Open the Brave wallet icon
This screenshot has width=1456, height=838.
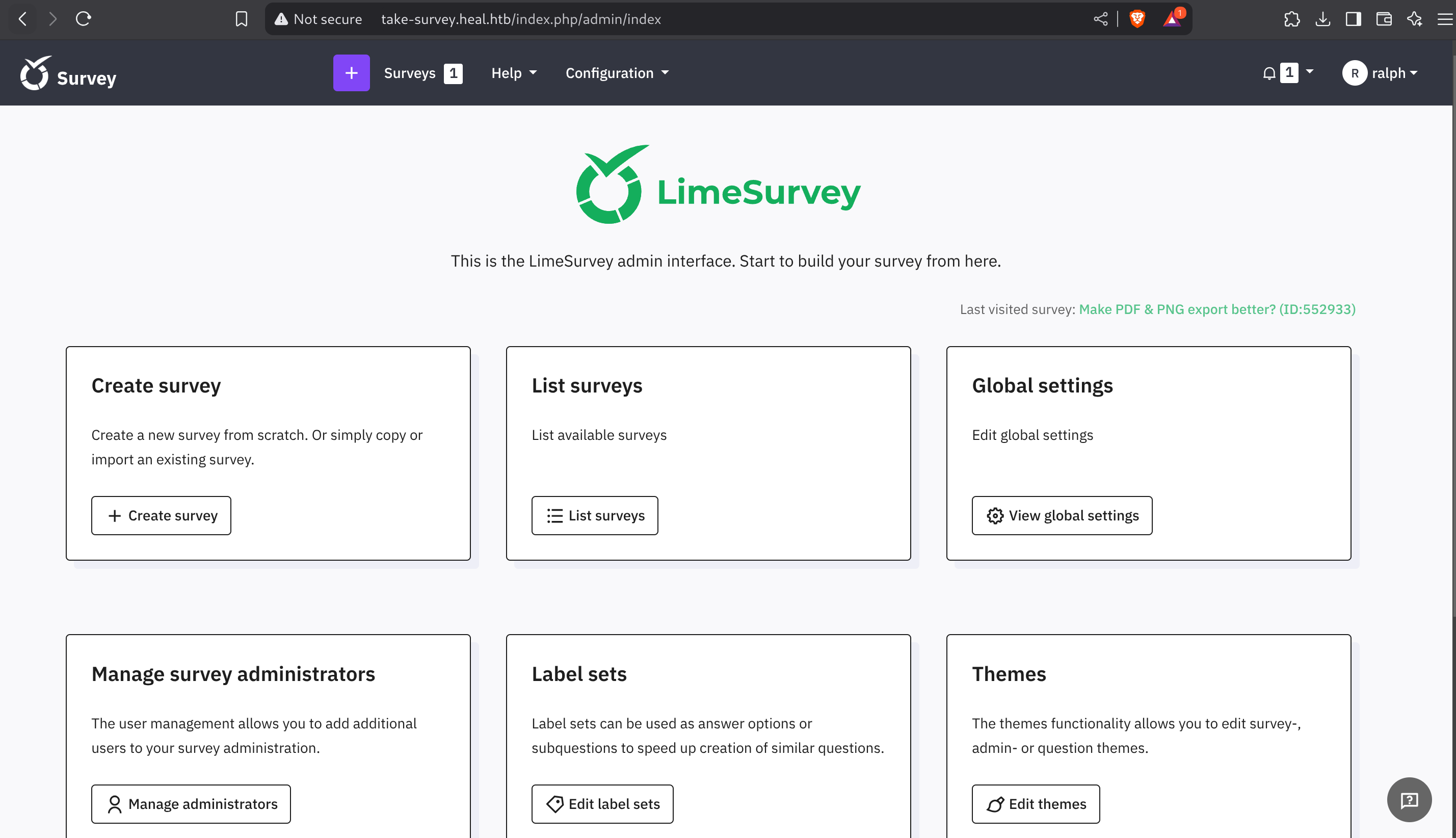coord(1384,19)
